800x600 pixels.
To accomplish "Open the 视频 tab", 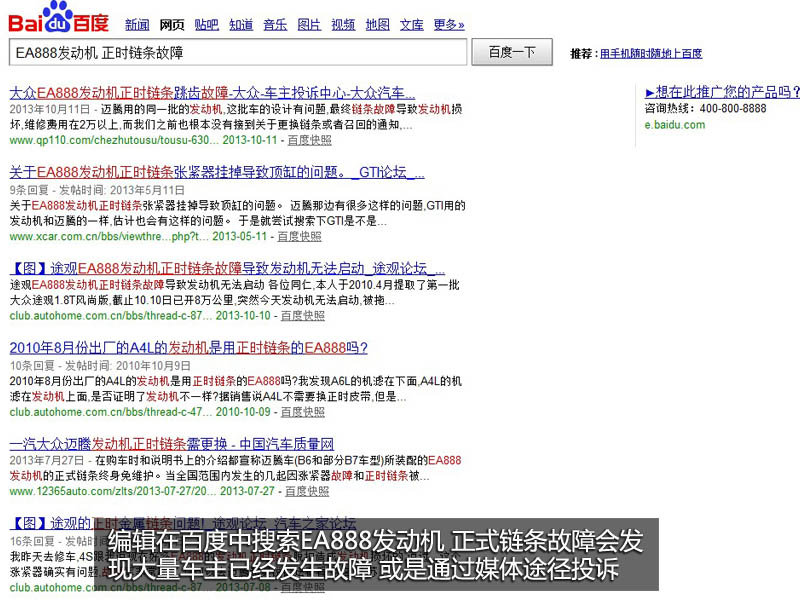I will pos(343,24).
